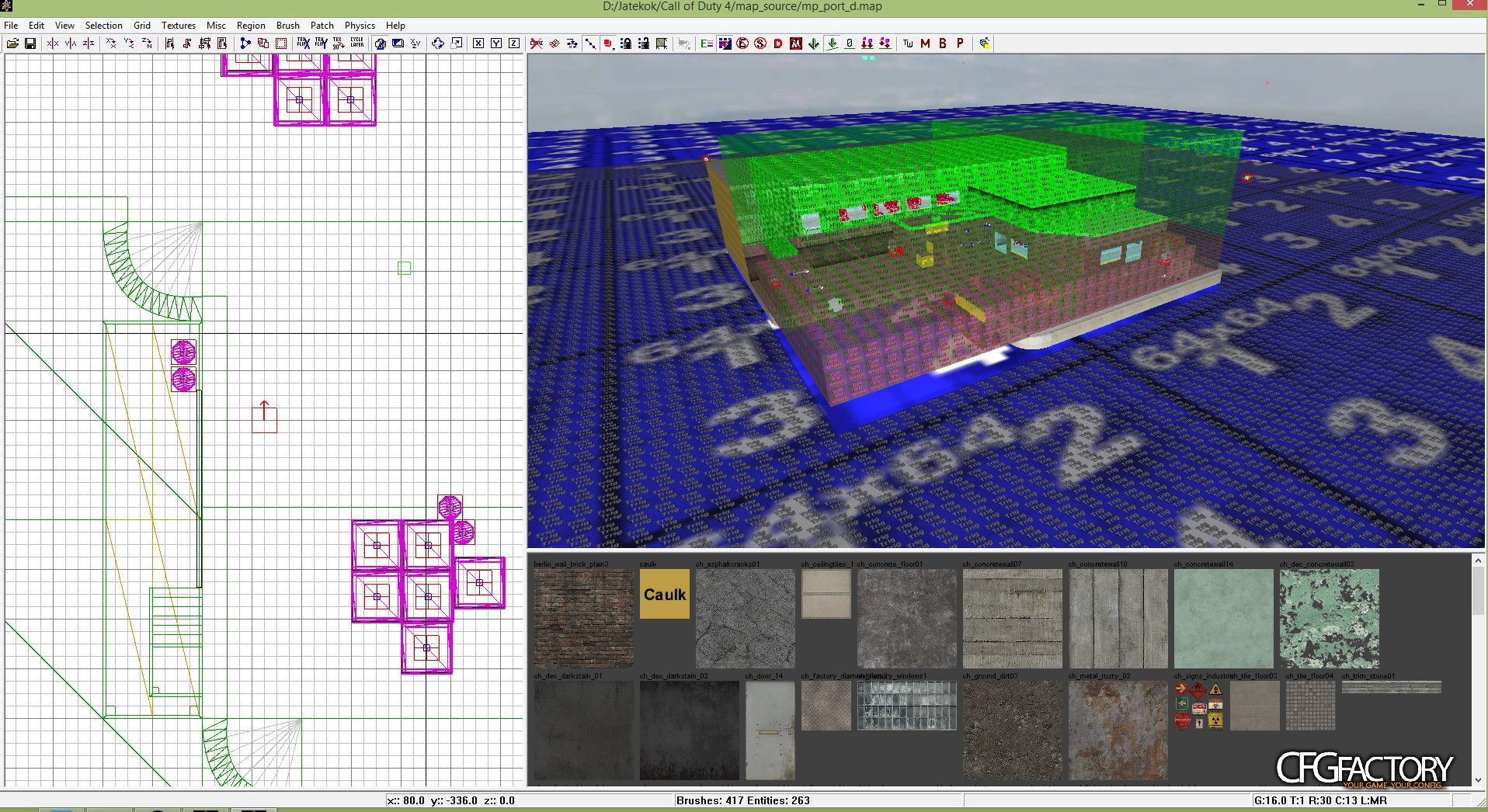Click the red dashed selection rectangle icon
This screenshot has height=812, width=1488.
pyautogui.click(x=281, y=43)
